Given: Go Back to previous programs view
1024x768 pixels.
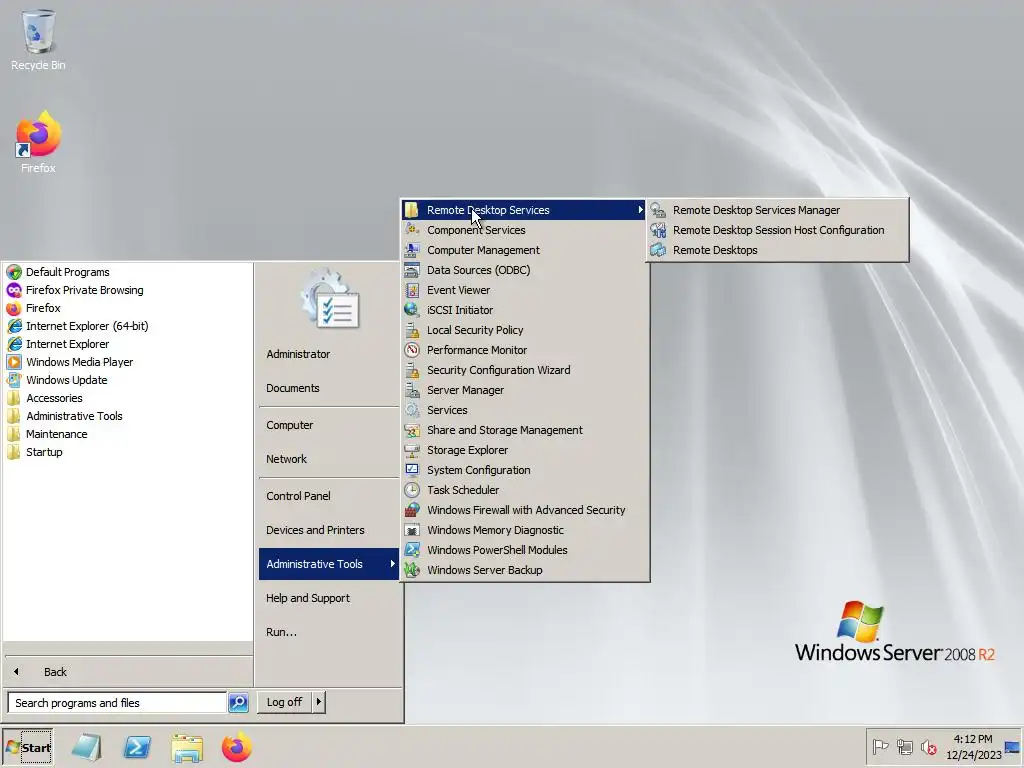Looking at the screenshot, I should coord(127,671).
